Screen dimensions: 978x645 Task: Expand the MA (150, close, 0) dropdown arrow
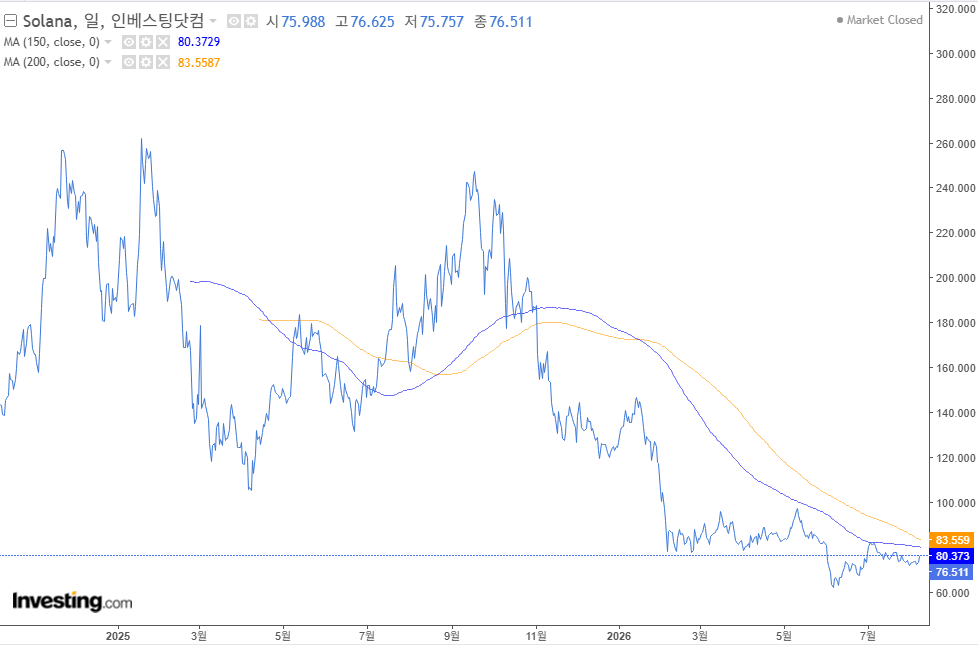pyautogui.click(x=108, y=42)
